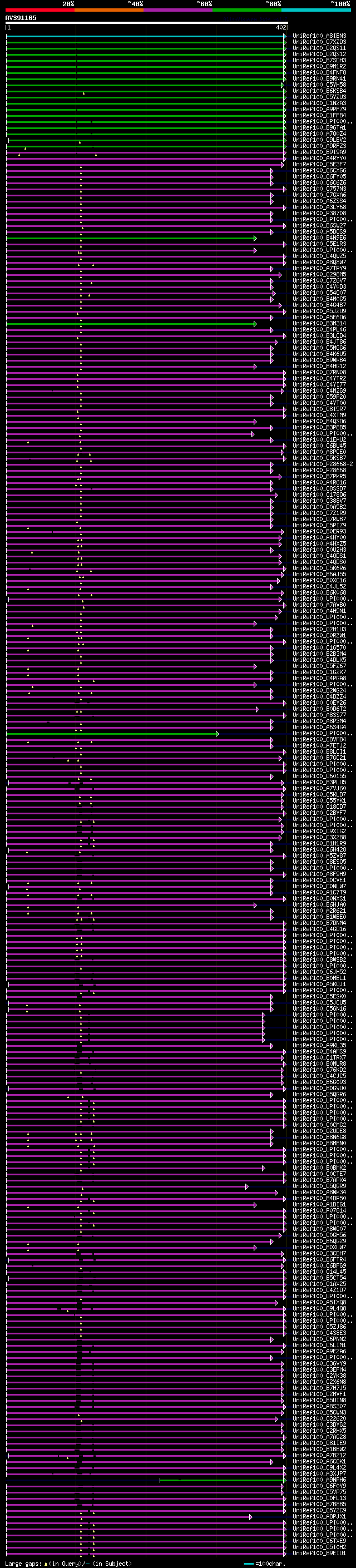The image size is (356, 1568).
Task: Select the UniRef100_C0GH56 label
Action: coord(319,1235)
